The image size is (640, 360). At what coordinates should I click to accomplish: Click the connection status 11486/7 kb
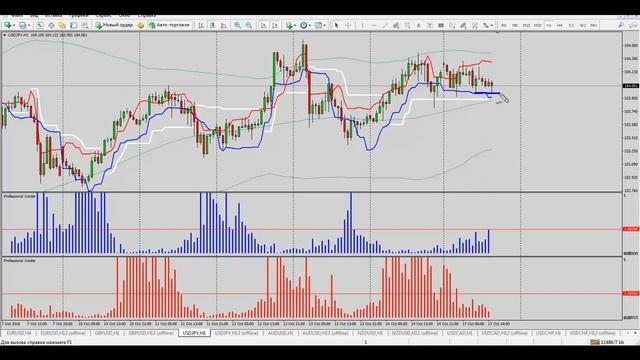point(607,342)
